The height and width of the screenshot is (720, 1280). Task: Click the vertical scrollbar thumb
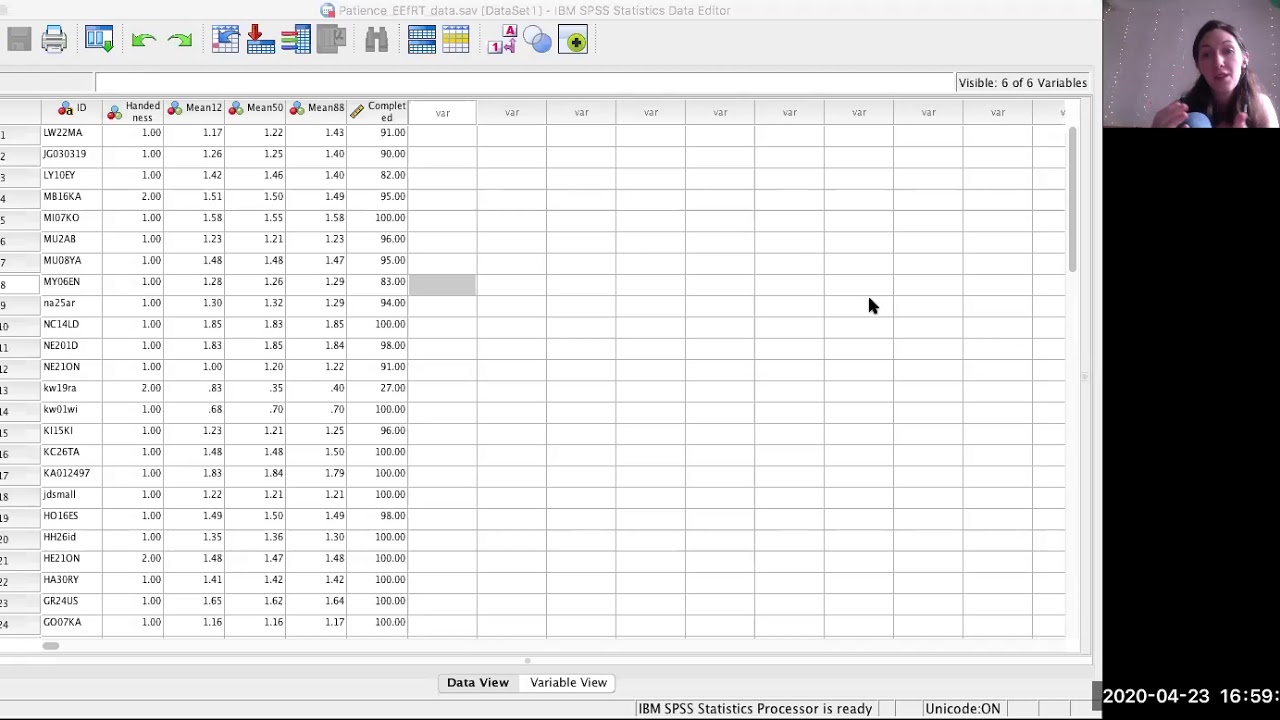(x=1072, y=198)
